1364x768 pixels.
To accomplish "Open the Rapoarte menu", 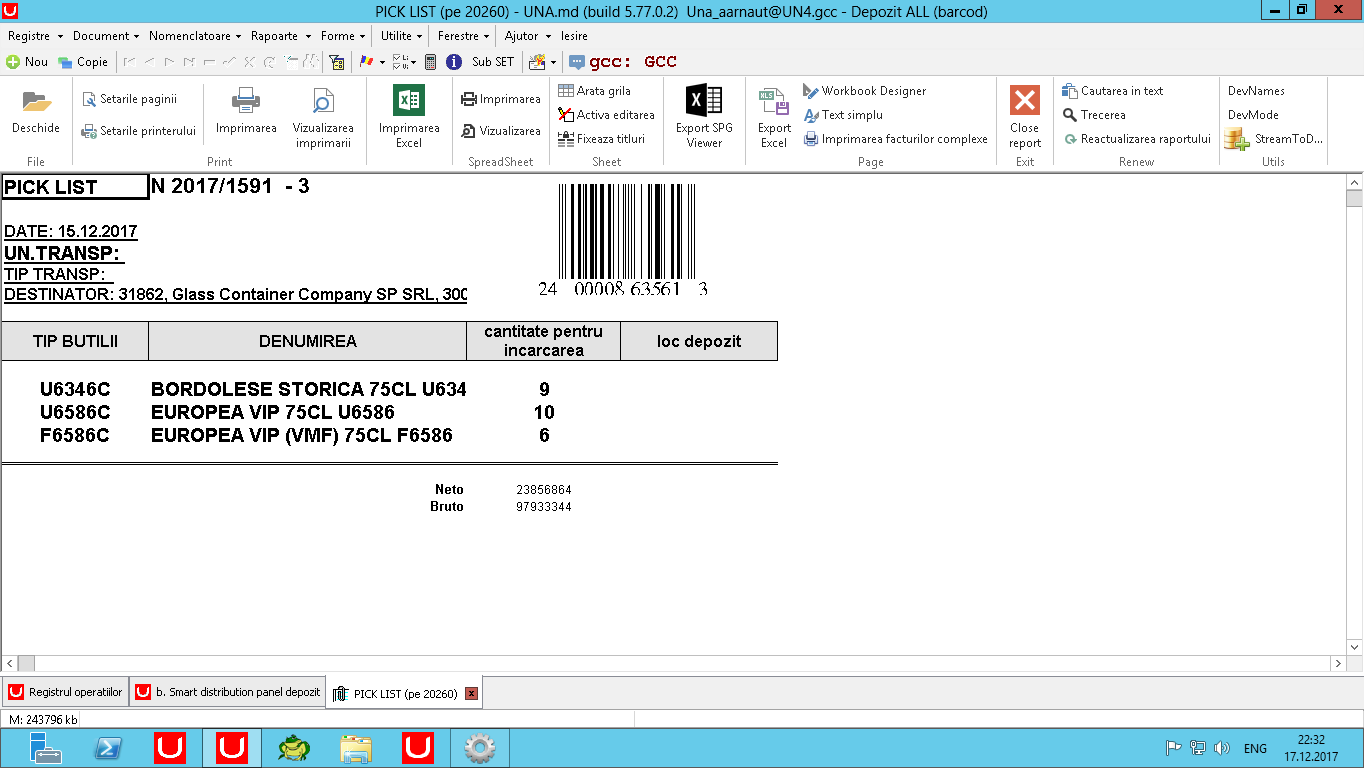I will [281, 36].
